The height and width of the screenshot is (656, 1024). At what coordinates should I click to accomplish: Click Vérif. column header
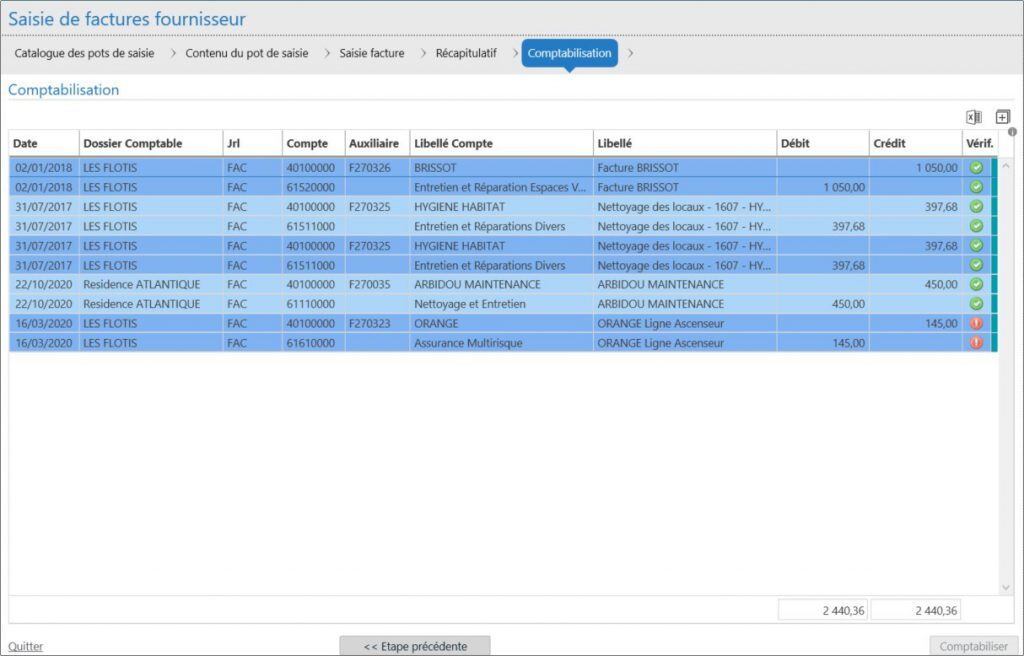pos(980,143)
